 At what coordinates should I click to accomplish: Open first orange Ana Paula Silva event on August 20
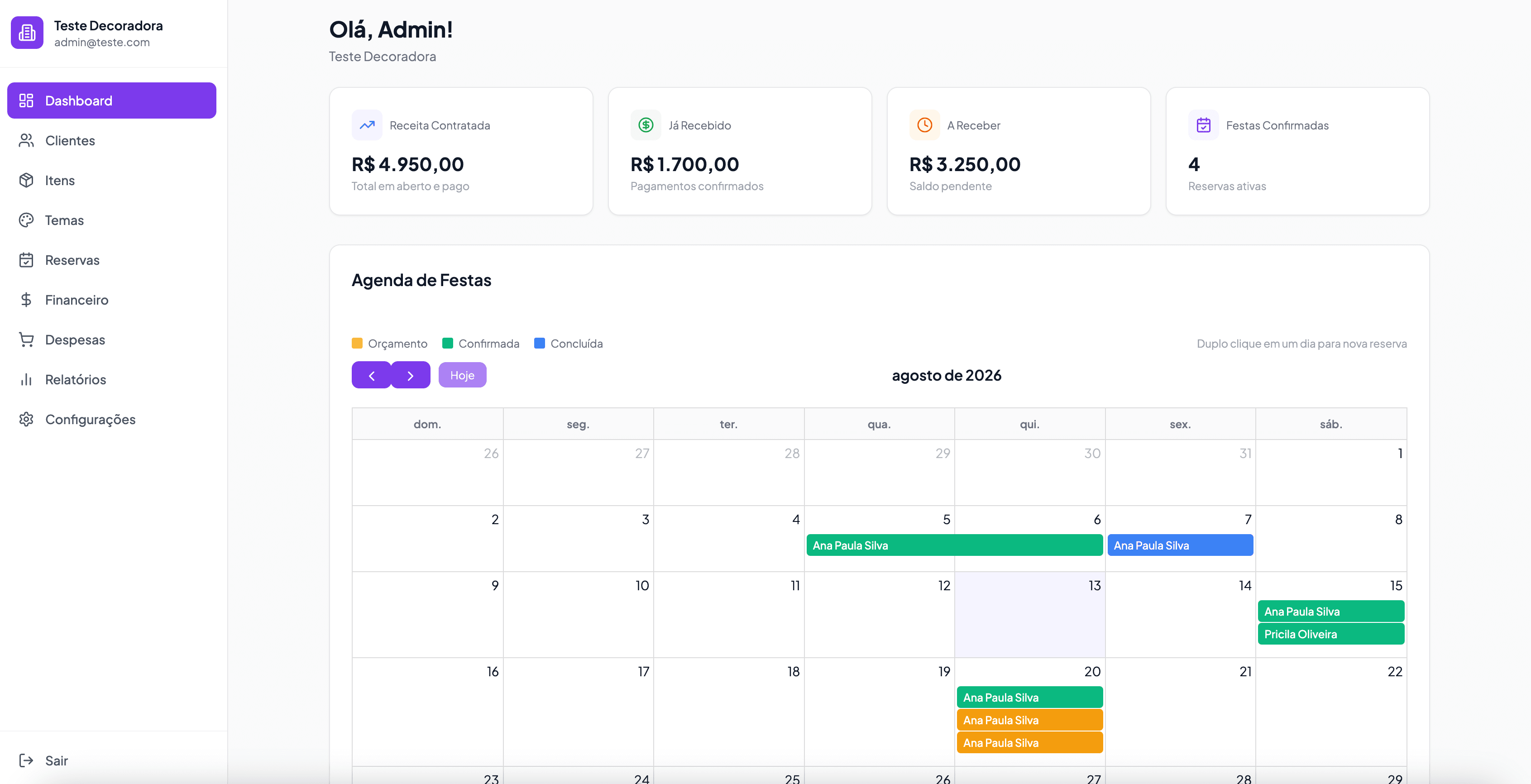[x=1030, y=720]
